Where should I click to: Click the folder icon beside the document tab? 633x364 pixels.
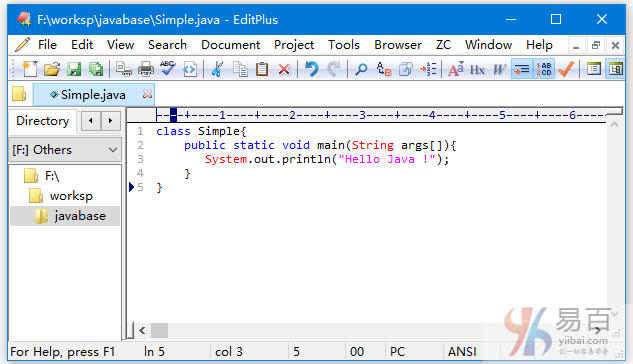19,94
